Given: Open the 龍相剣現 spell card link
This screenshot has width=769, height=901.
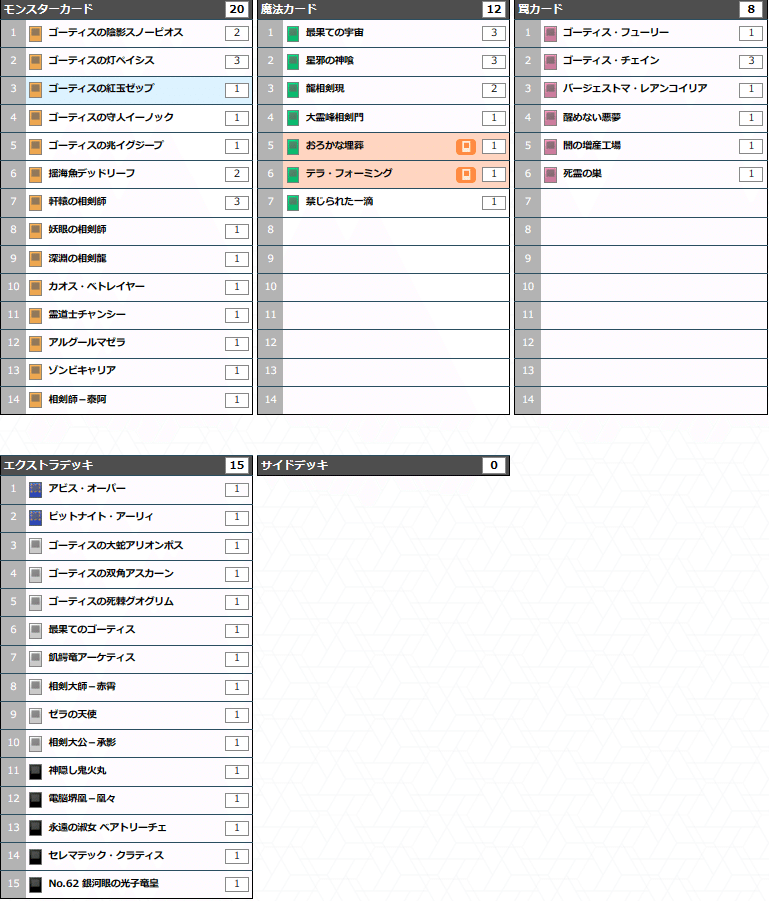Looking at the screenshot, I should (325, 88).
